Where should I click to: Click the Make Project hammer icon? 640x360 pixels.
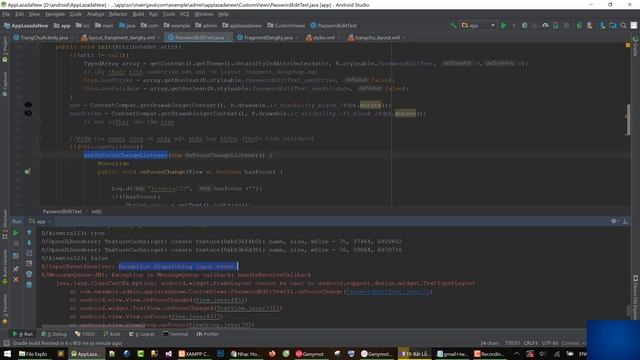click(x=453, y=25)
